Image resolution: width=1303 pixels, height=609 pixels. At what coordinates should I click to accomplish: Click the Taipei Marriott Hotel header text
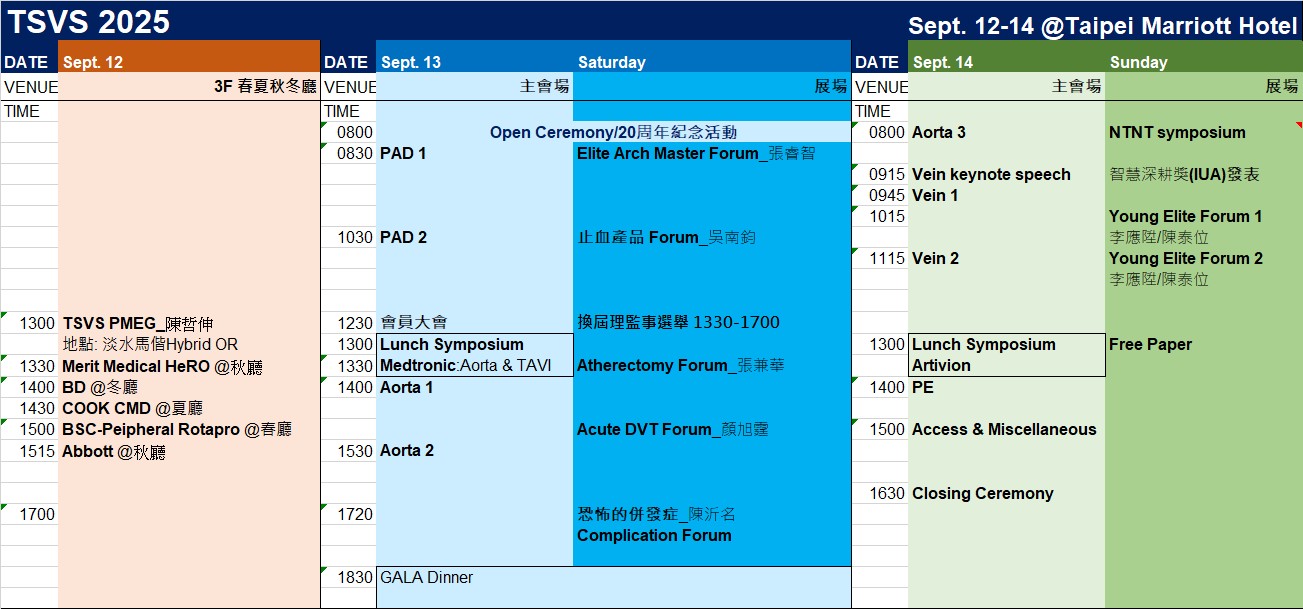(1102, 27)
